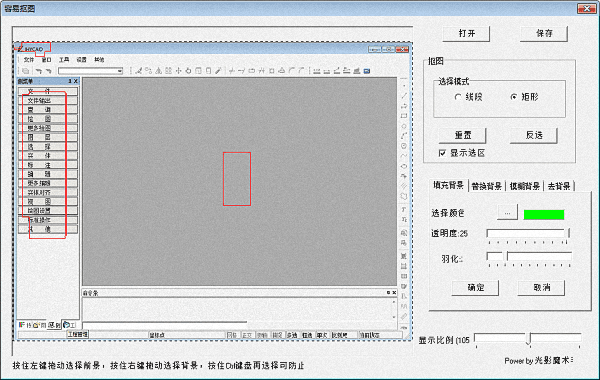Image resolution: width=600 pixels, height=380 pixels.
Task: Click the 正交 status toggle in HYCAD
Action: click(247, 335)
